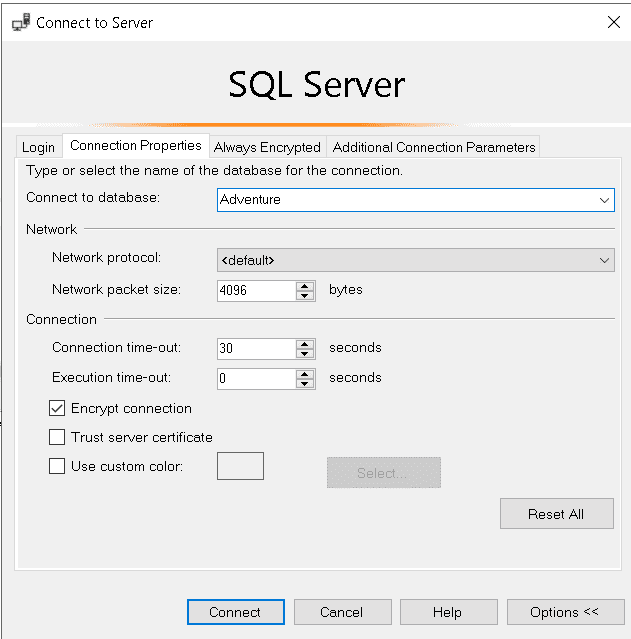The height and width of the screenshot is (639, 631).
Task: Increase the Network packet size value
Action: click(304, 286)
